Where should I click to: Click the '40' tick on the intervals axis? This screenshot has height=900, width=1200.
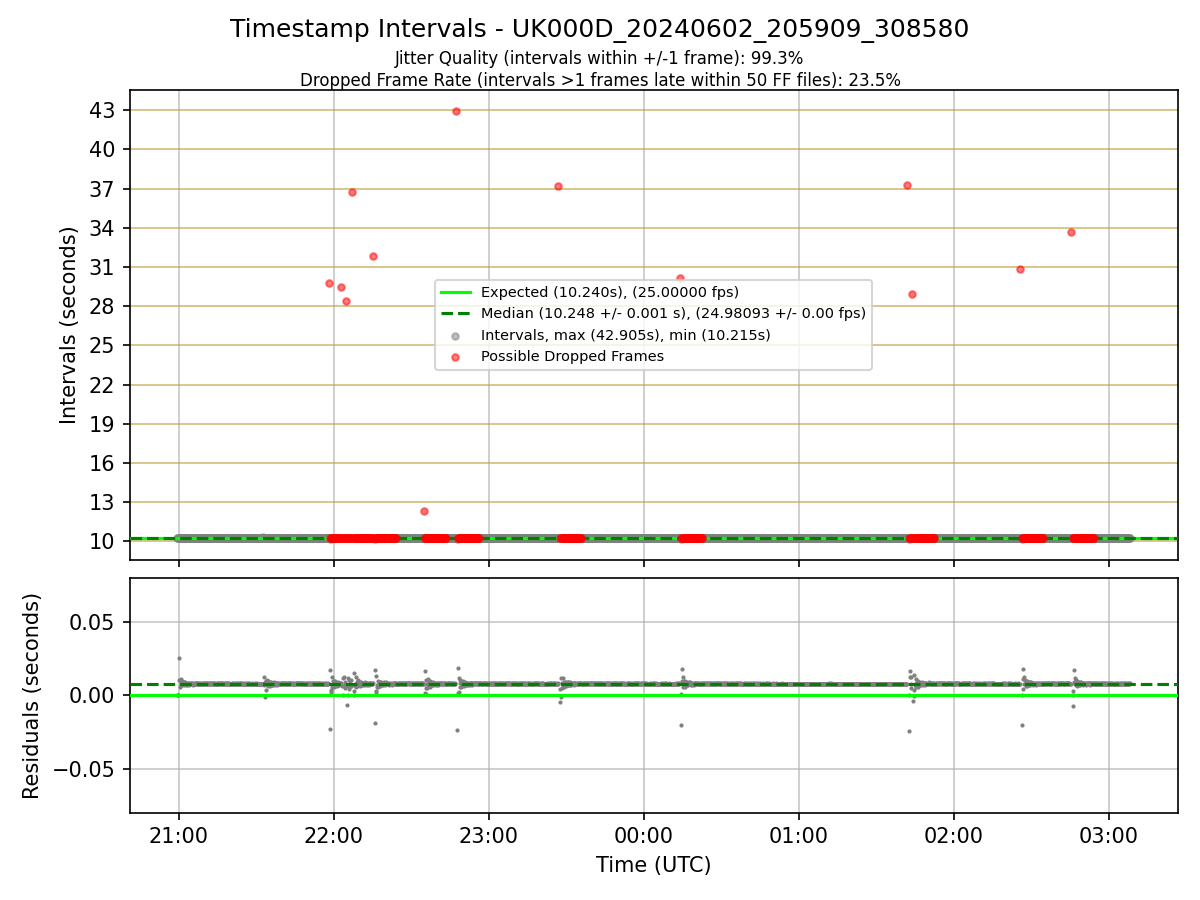coord(103,149)
